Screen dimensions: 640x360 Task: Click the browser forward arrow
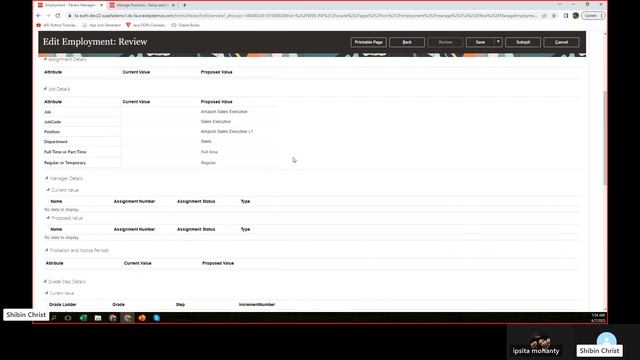click(48, 16)
